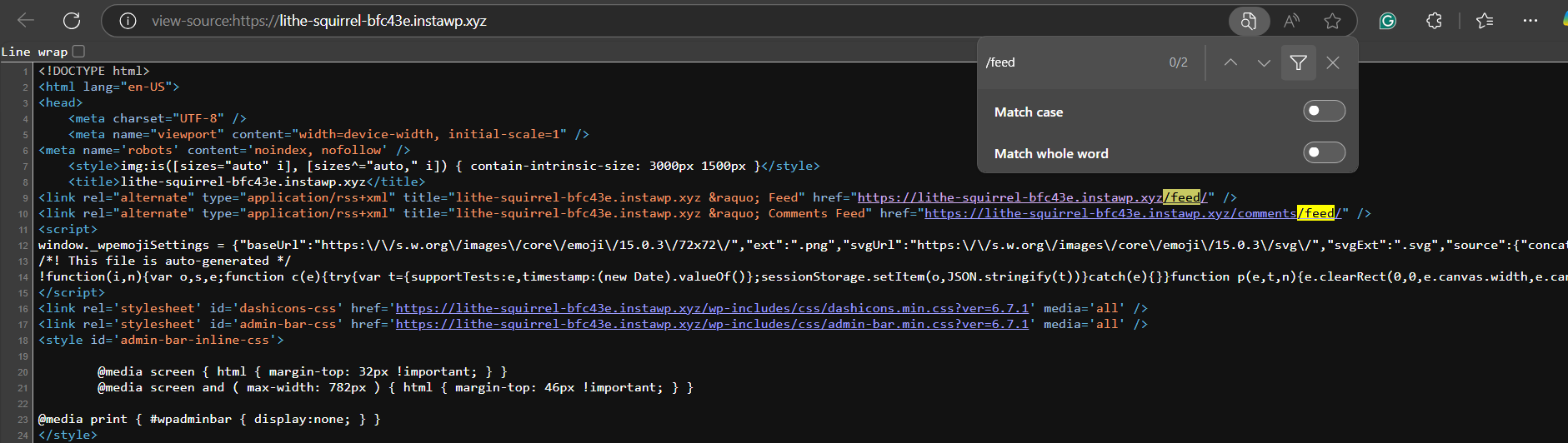This screenshot has height=443, width=1568.
Task: Click the find-on-page icon in address bar
Action: click(x=1249, y=21)
